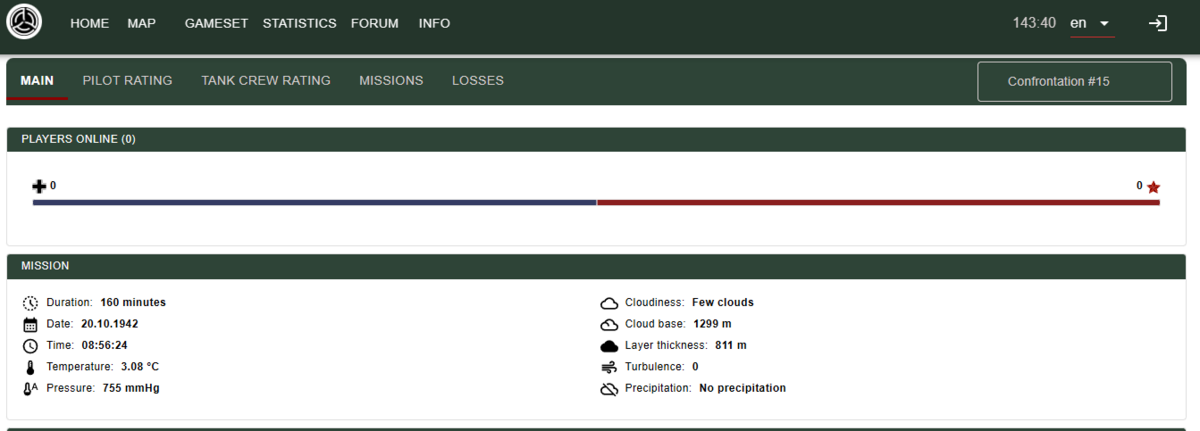Viewport: 1200px width, 431px height.
Task: Open the MAP menu item
Action: (x=141, y=23)
